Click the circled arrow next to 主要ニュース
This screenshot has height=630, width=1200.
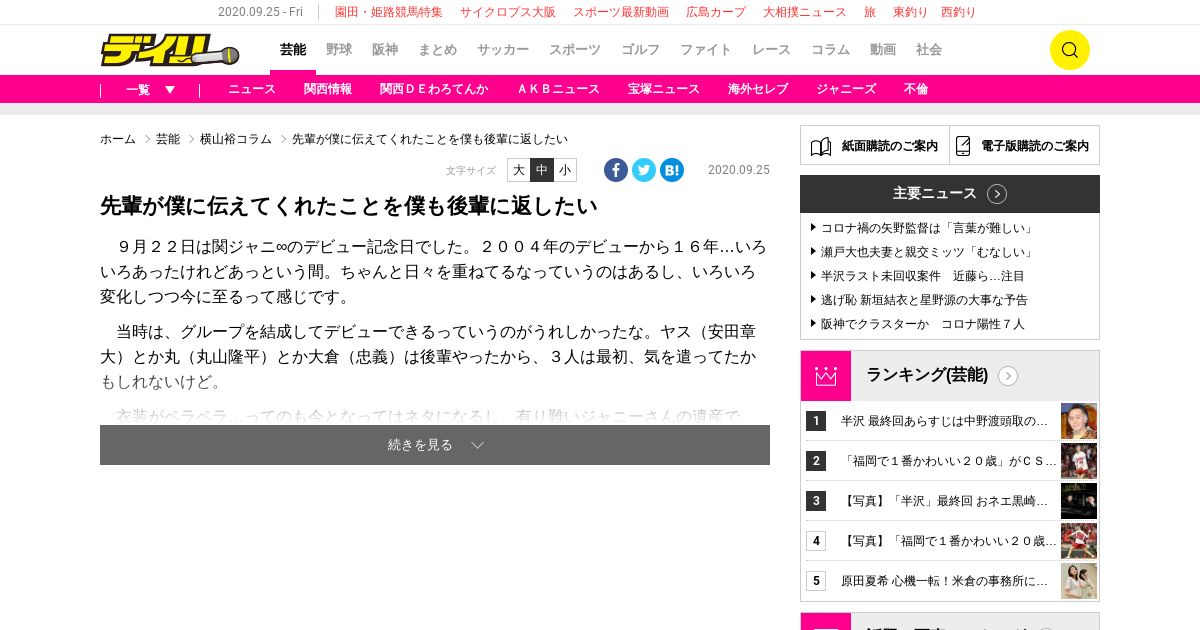997,194
